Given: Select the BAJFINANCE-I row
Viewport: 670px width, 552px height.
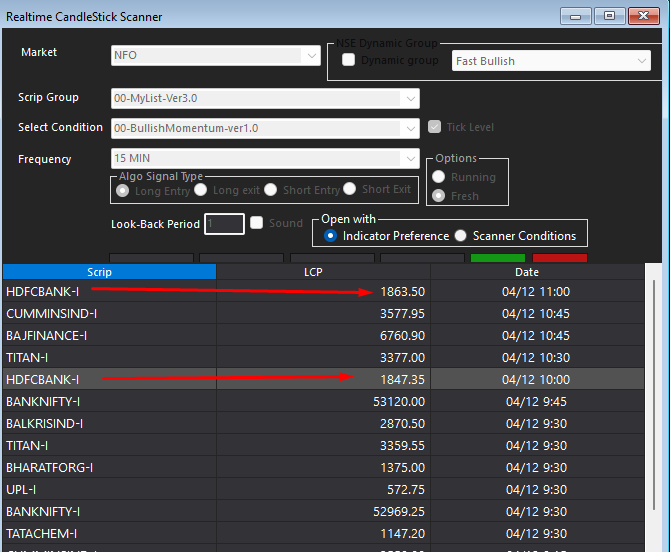Looking at the screenshot, I should tap(323, 335).
